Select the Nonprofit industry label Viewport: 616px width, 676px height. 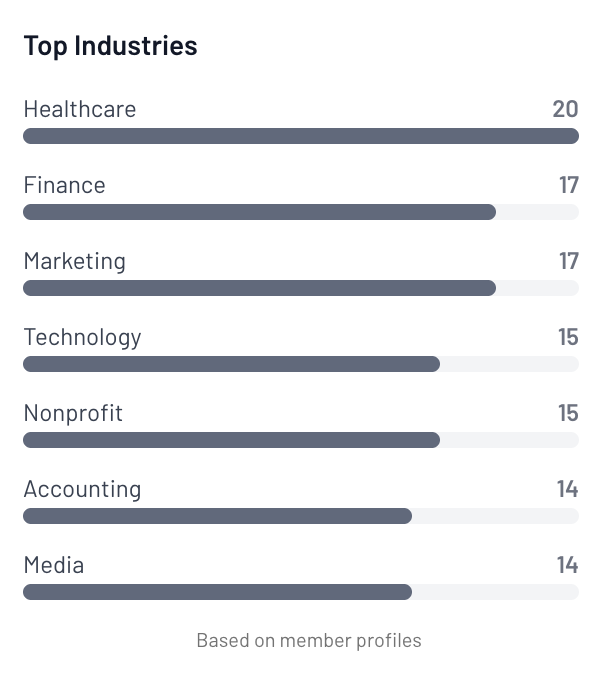(73, 413)
